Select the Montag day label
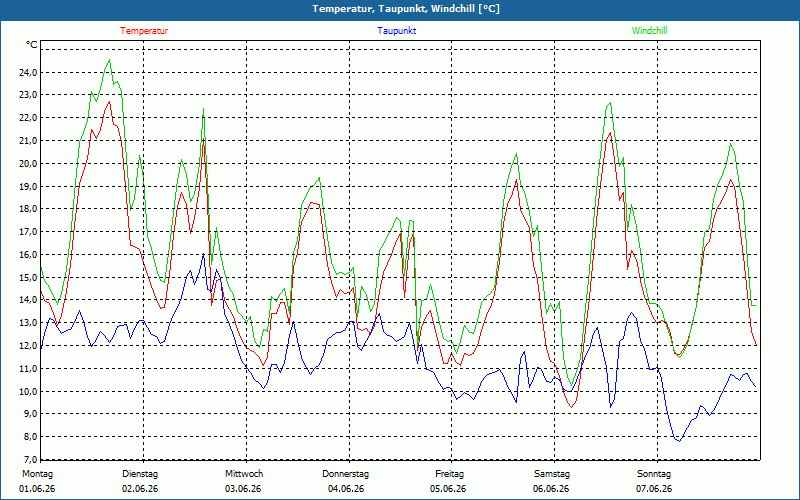 click(x=37, y=474)
